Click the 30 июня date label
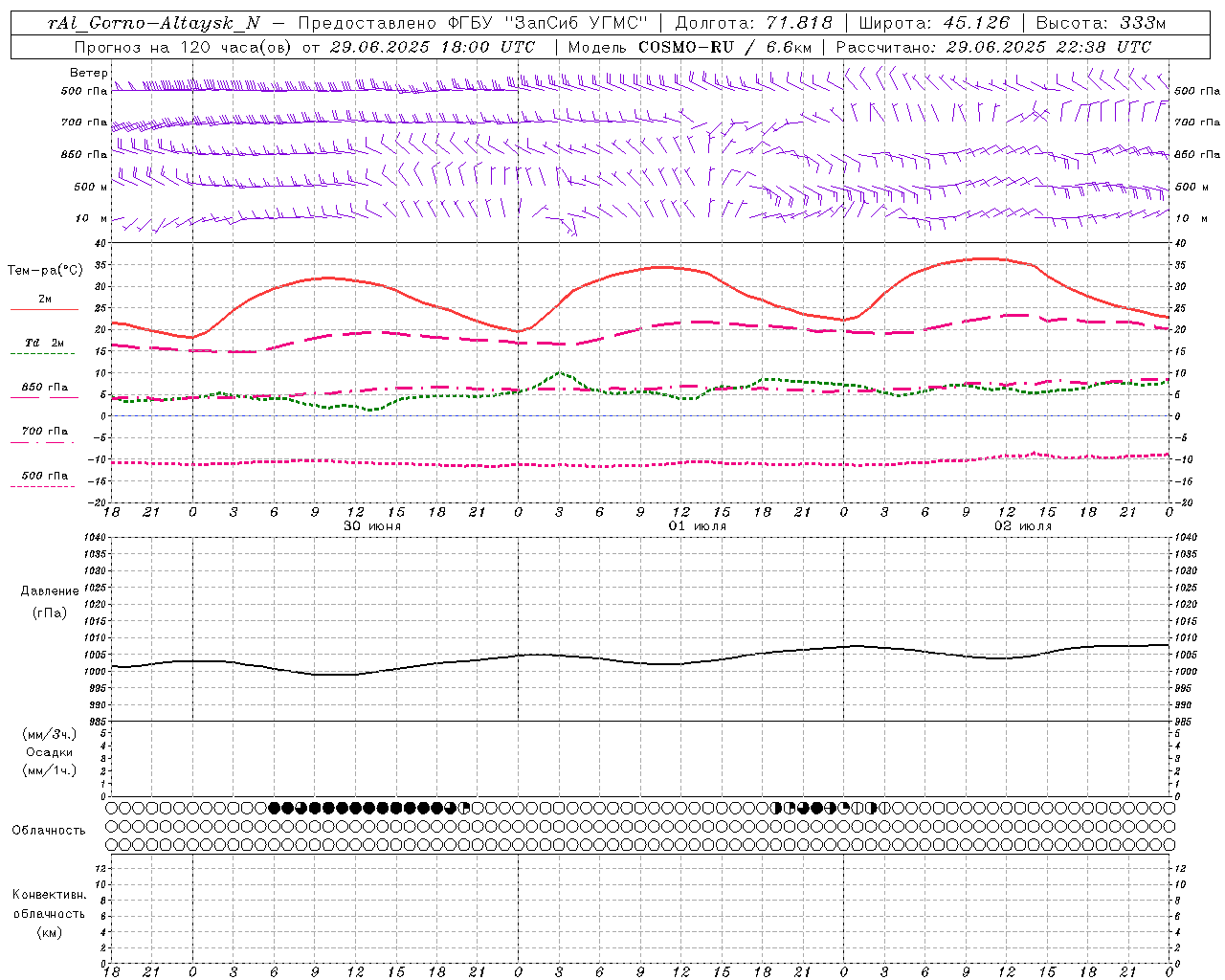Viewport: 1225px width, 980px height. 372,526
